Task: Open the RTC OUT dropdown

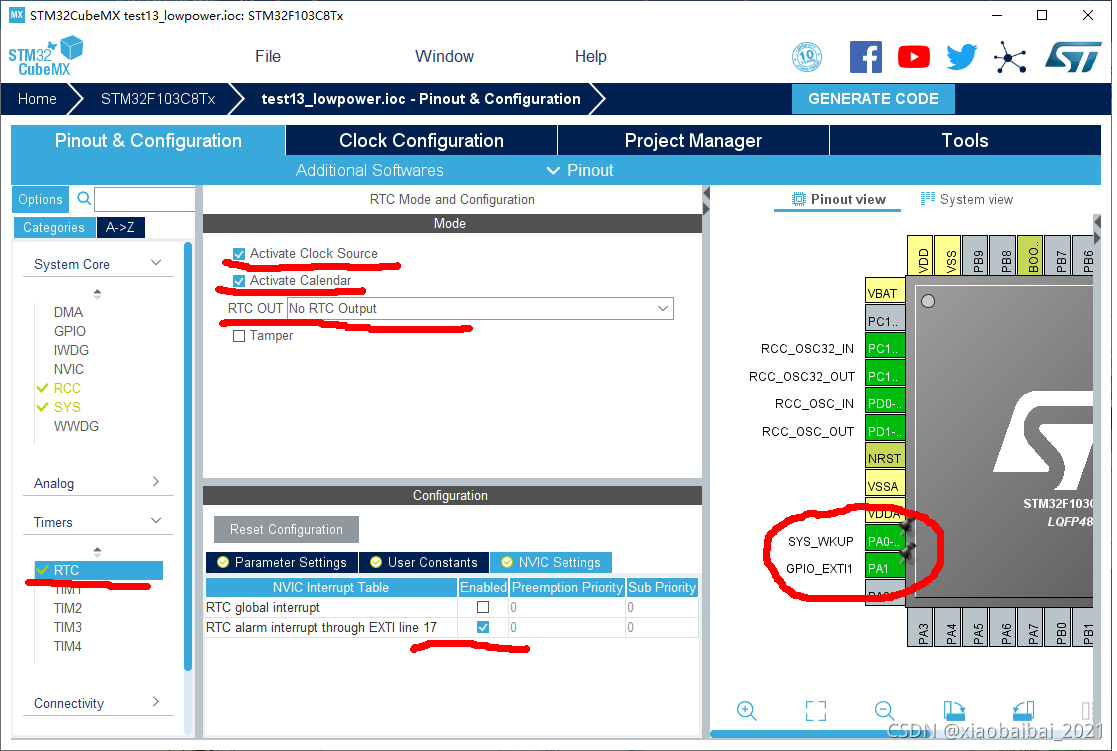Action: [x=480, y=309]
